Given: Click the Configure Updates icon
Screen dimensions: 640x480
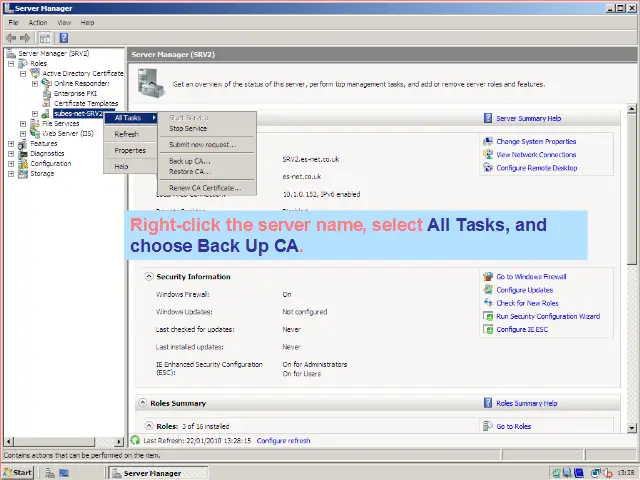Looking at the screenshot, I should click(x=488, y=290).
